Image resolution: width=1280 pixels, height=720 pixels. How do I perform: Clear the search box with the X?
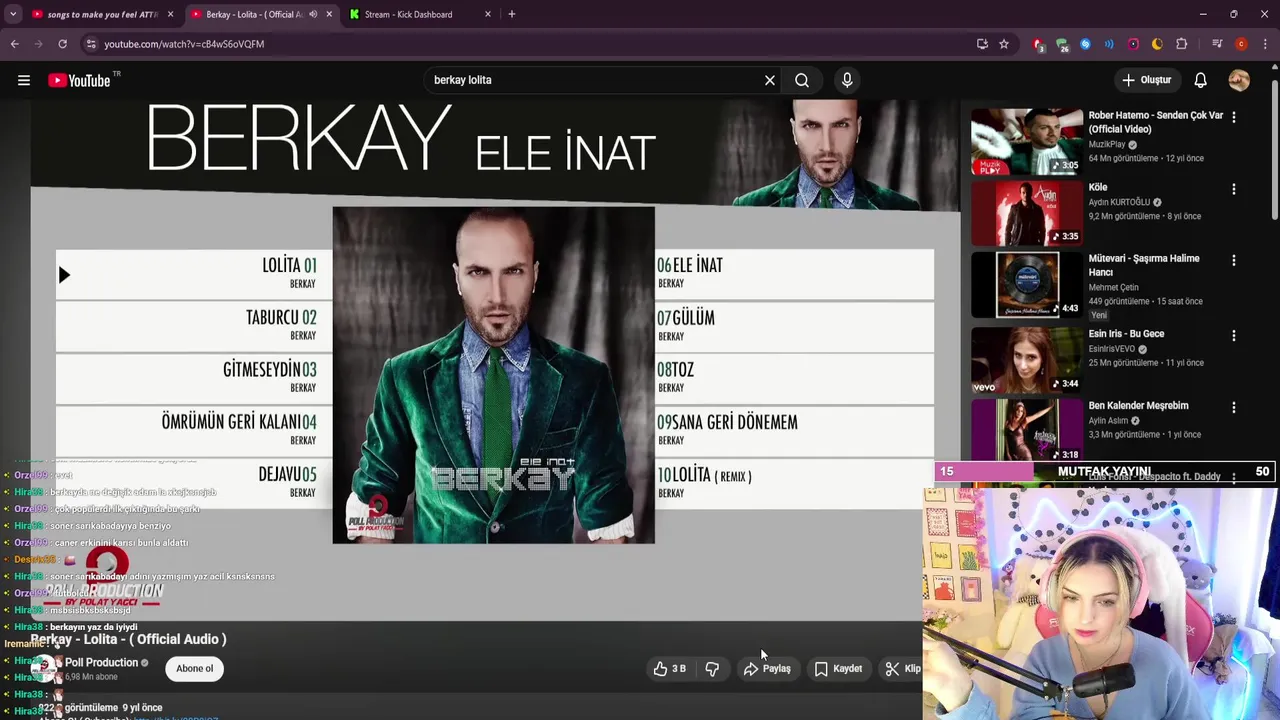[770, 80]
